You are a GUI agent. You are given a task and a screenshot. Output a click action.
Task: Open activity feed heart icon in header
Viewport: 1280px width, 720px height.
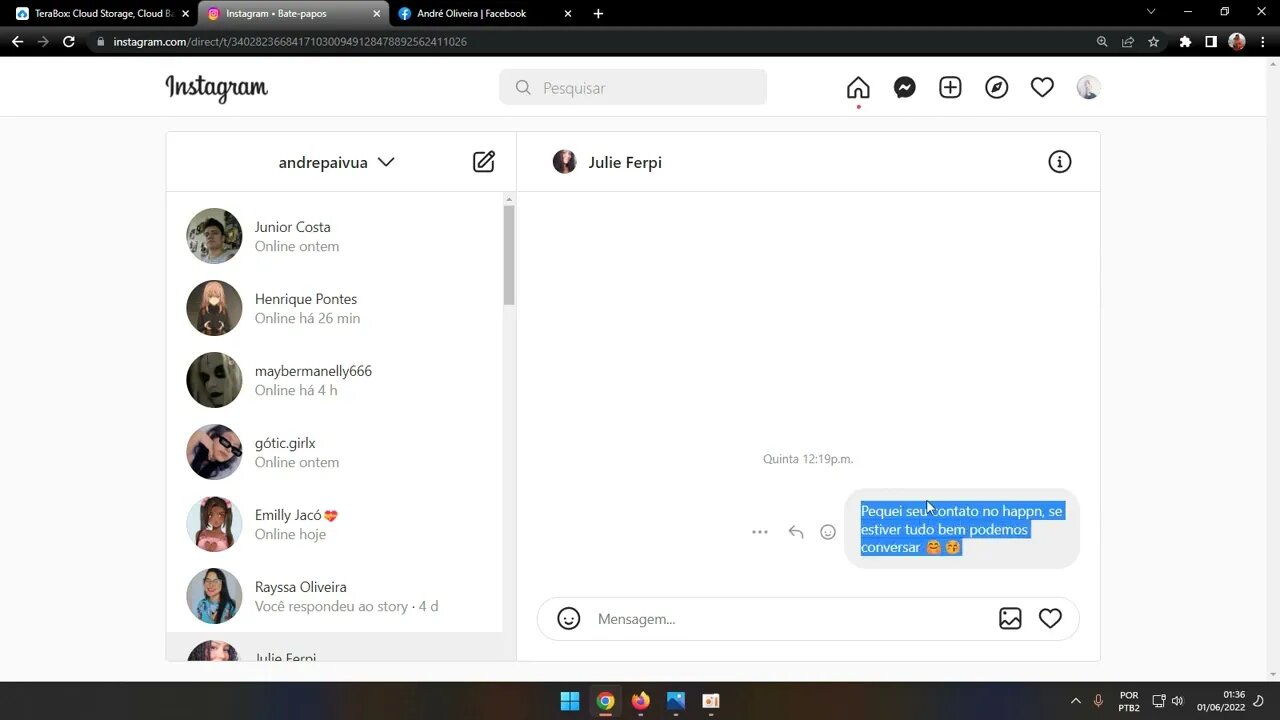pos(1042,88)
